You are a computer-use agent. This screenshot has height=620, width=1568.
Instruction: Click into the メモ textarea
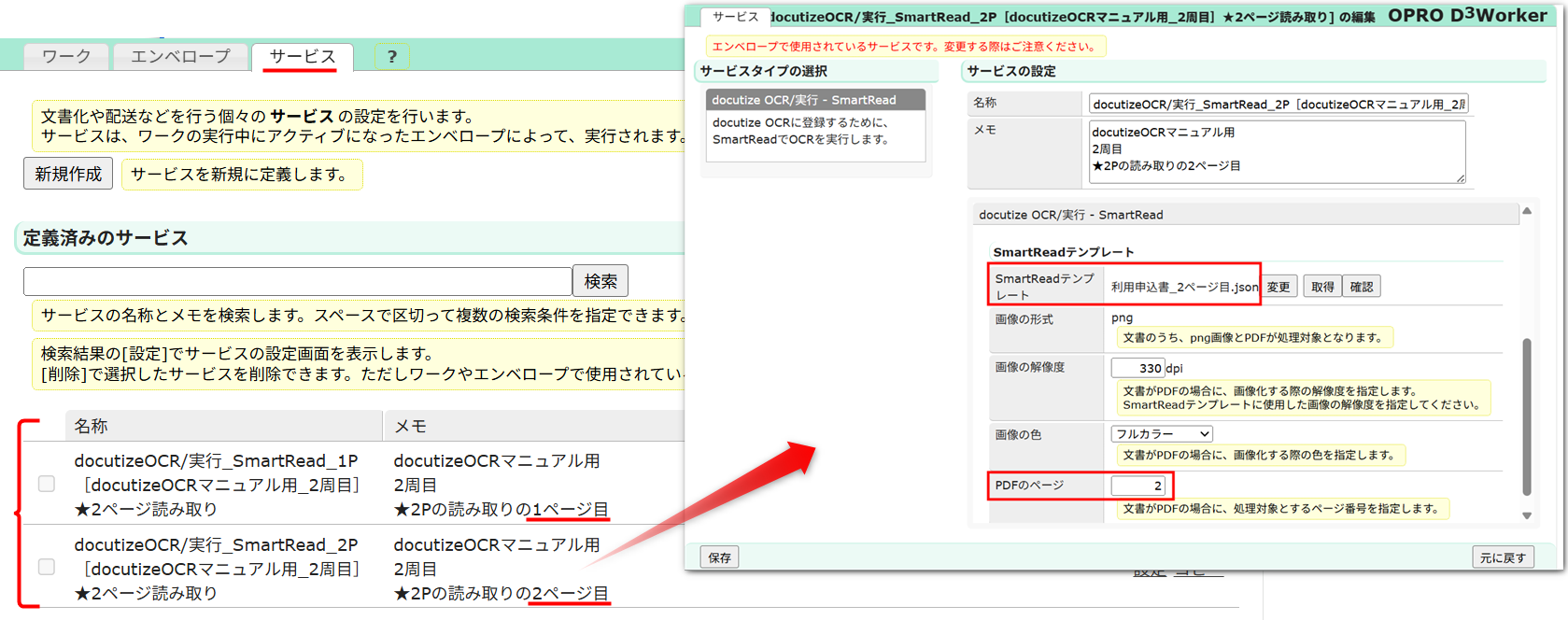[x=1277, y=151]
